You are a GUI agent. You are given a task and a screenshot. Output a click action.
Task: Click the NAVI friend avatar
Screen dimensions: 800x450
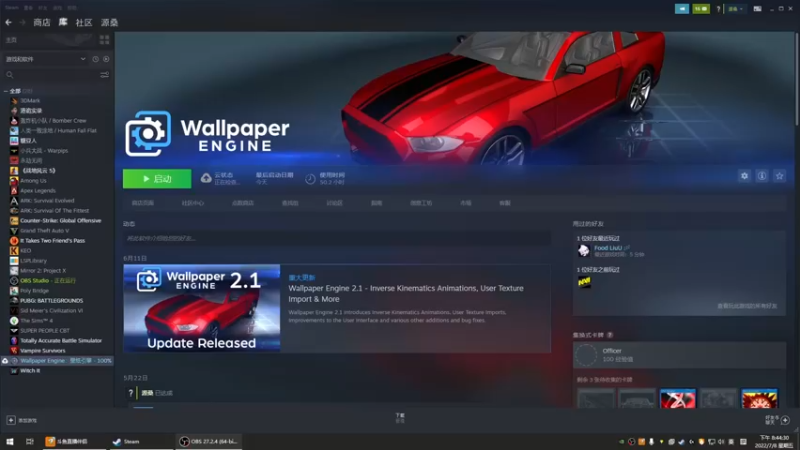584,282
